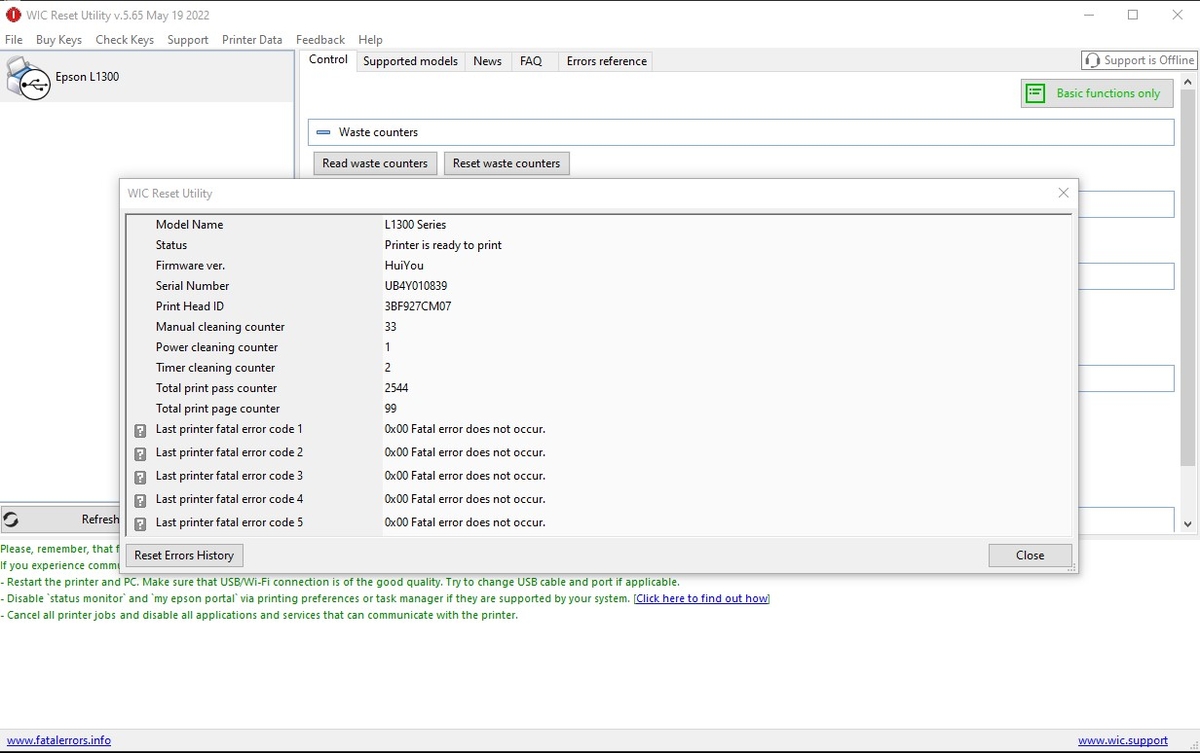
Task: Click help icon for fatal error code 2
Action: click(x=140, y=454)
